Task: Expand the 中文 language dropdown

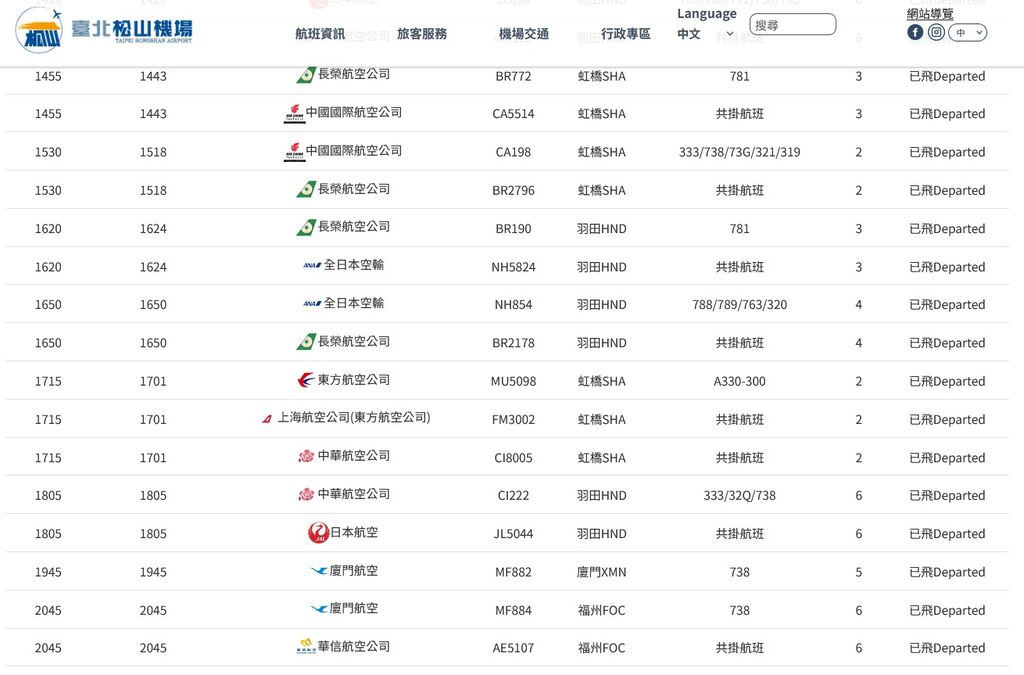Action: [x=705, y=34]
